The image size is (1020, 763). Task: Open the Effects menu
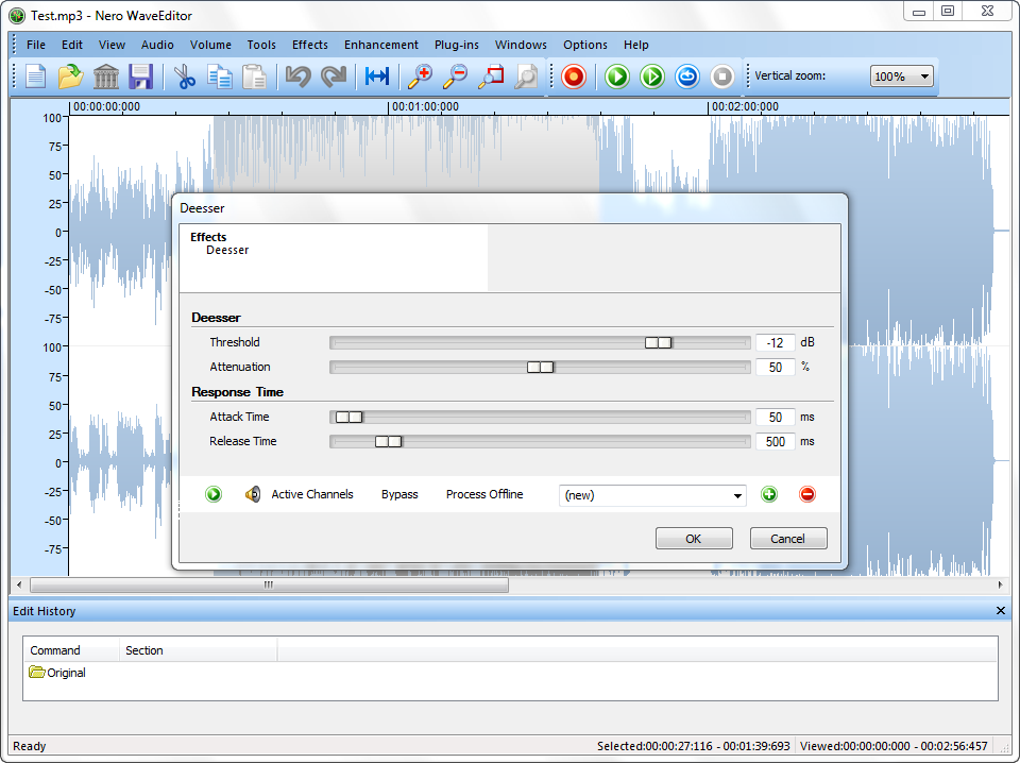pyautogui.click(x=310, y=45)
